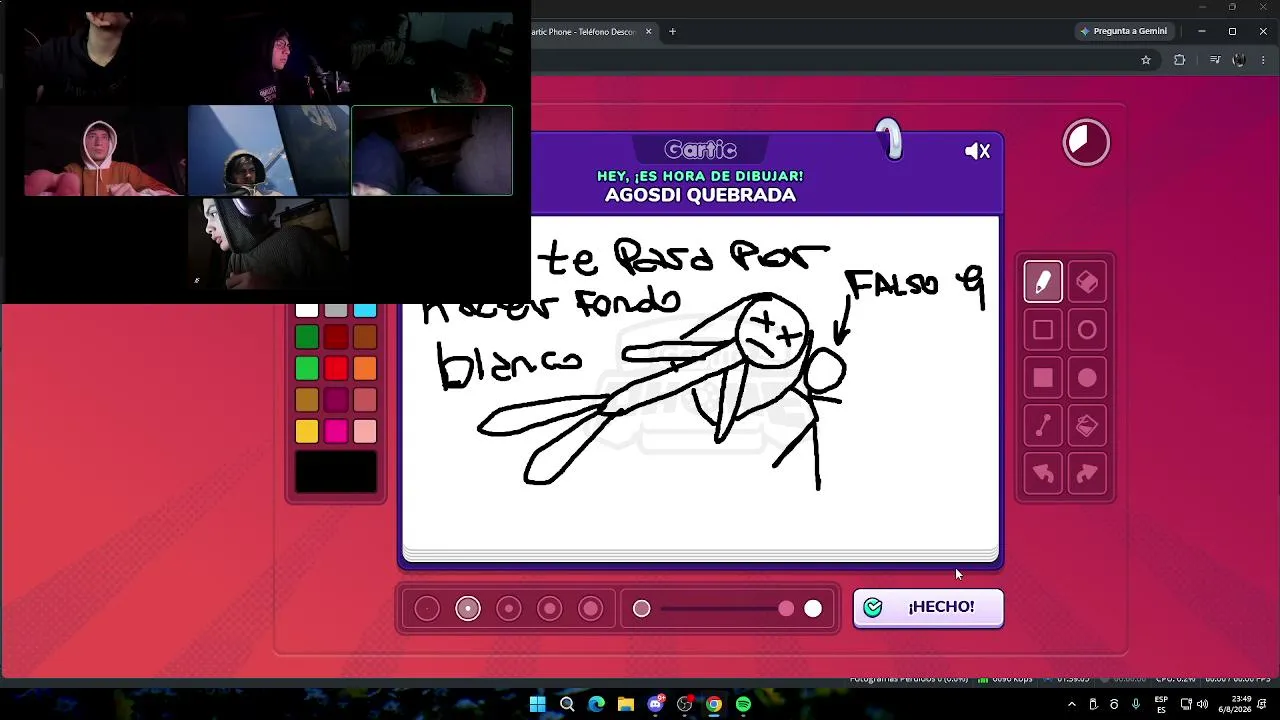Image resolution: width=1280 pixels, height=720 pixels.
Task: Select the webcam tile outlined in green
Action: pos(432,150)
